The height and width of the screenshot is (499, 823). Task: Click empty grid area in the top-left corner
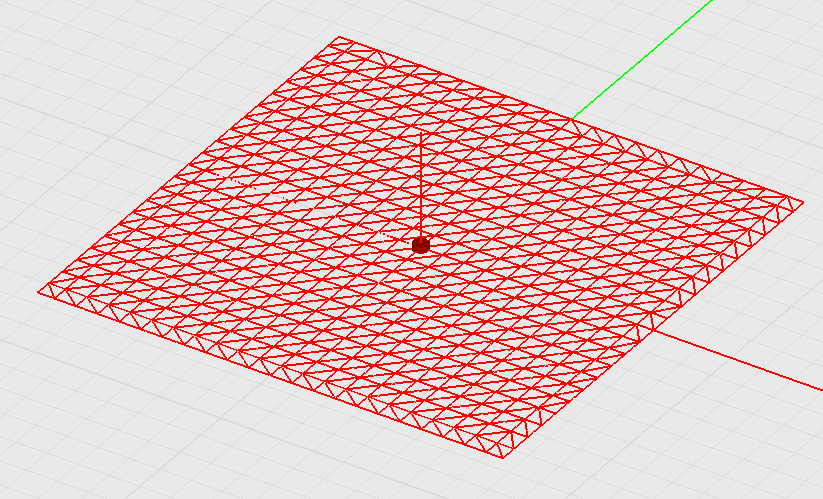tap(80, 60)
